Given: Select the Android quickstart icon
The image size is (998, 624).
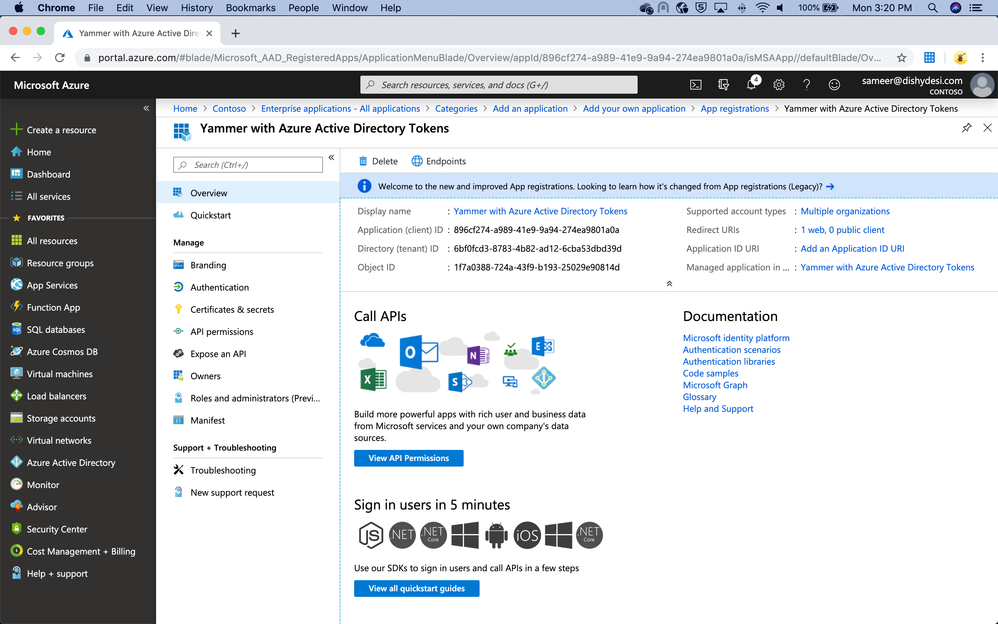Looking at the screenshot, I should coord(496,535).
